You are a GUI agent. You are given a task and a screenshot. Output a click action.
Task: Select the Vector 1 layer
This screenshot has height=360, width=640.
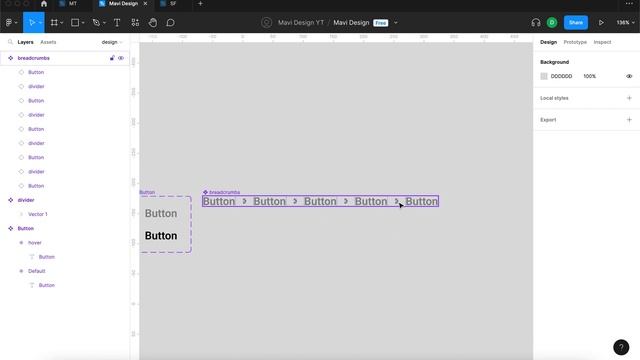[x=65, y=214]
